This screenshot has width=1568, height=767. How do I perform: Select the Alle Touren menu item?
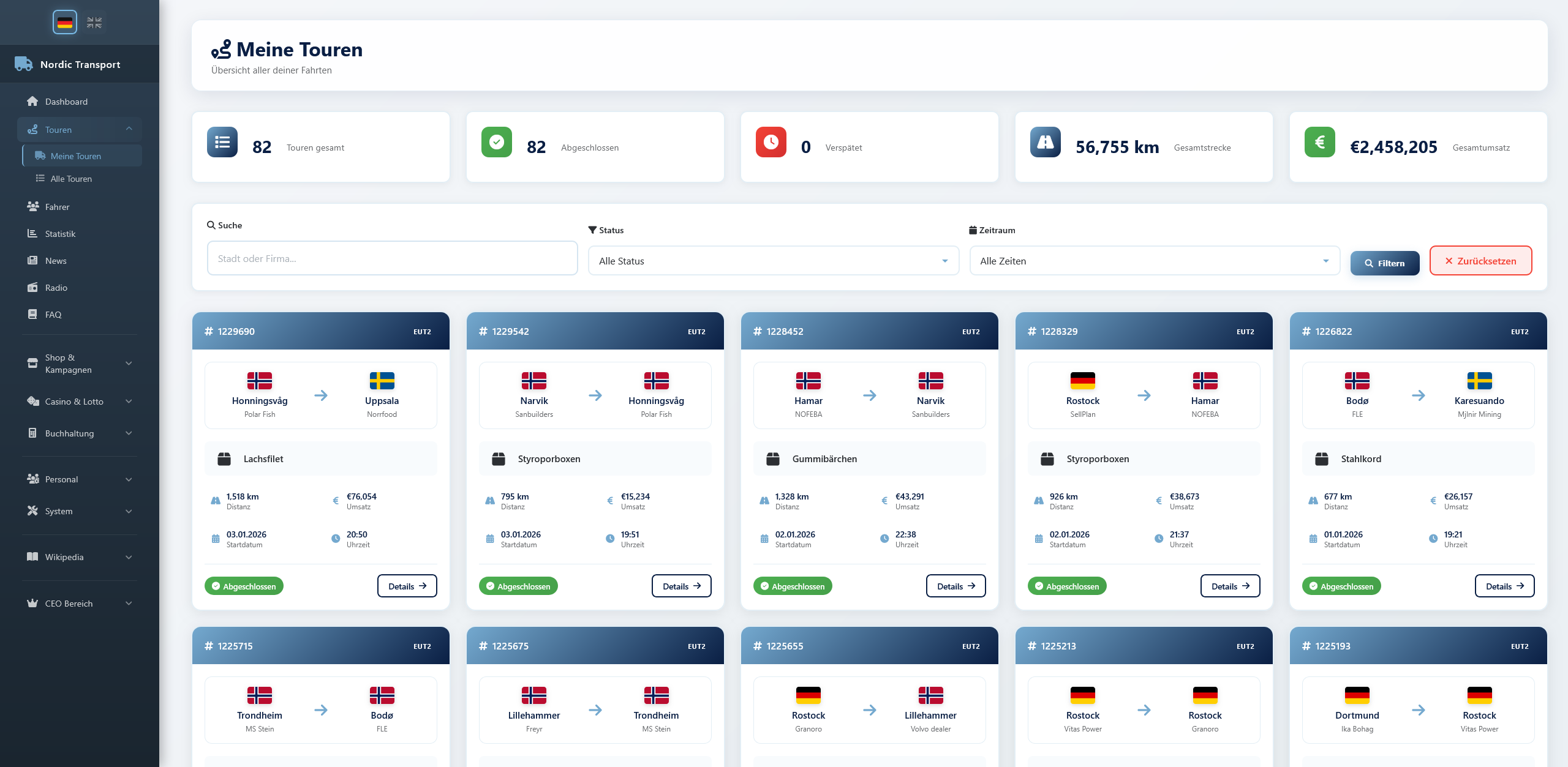[x=71, y=179]
